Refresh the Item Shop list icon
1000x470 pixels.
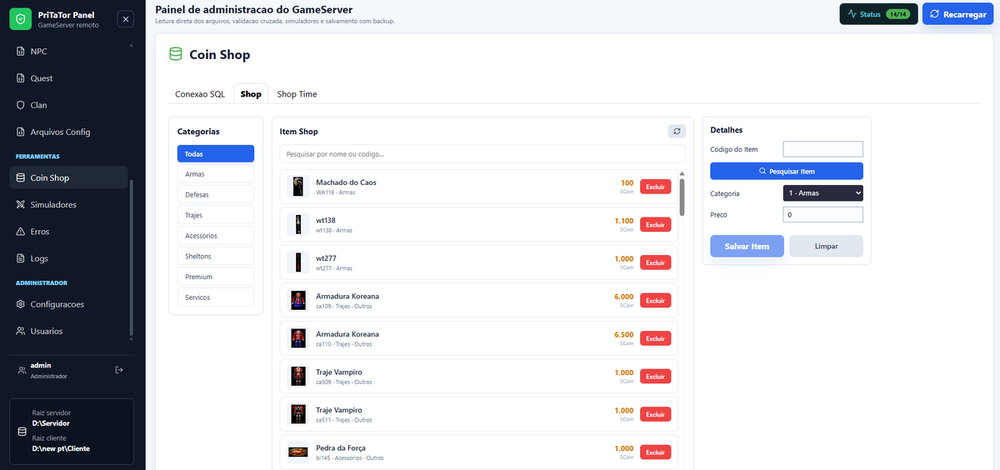(677, 131)
